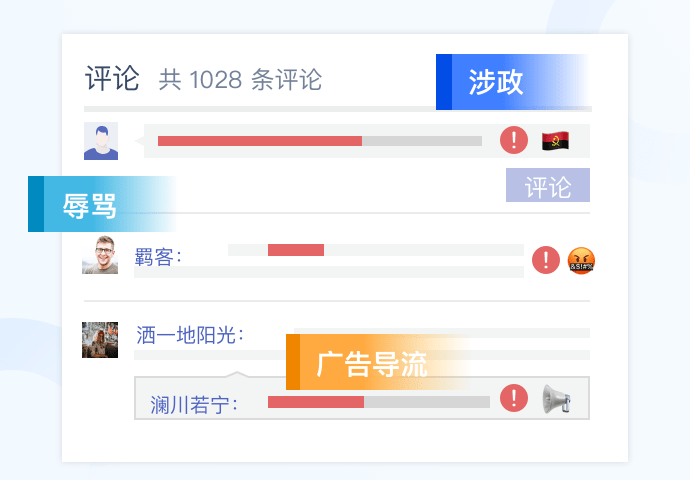This screenshot has width=690, height=480.
Task: Click the flag emoji icon
Action: click(x=556, y=140)
